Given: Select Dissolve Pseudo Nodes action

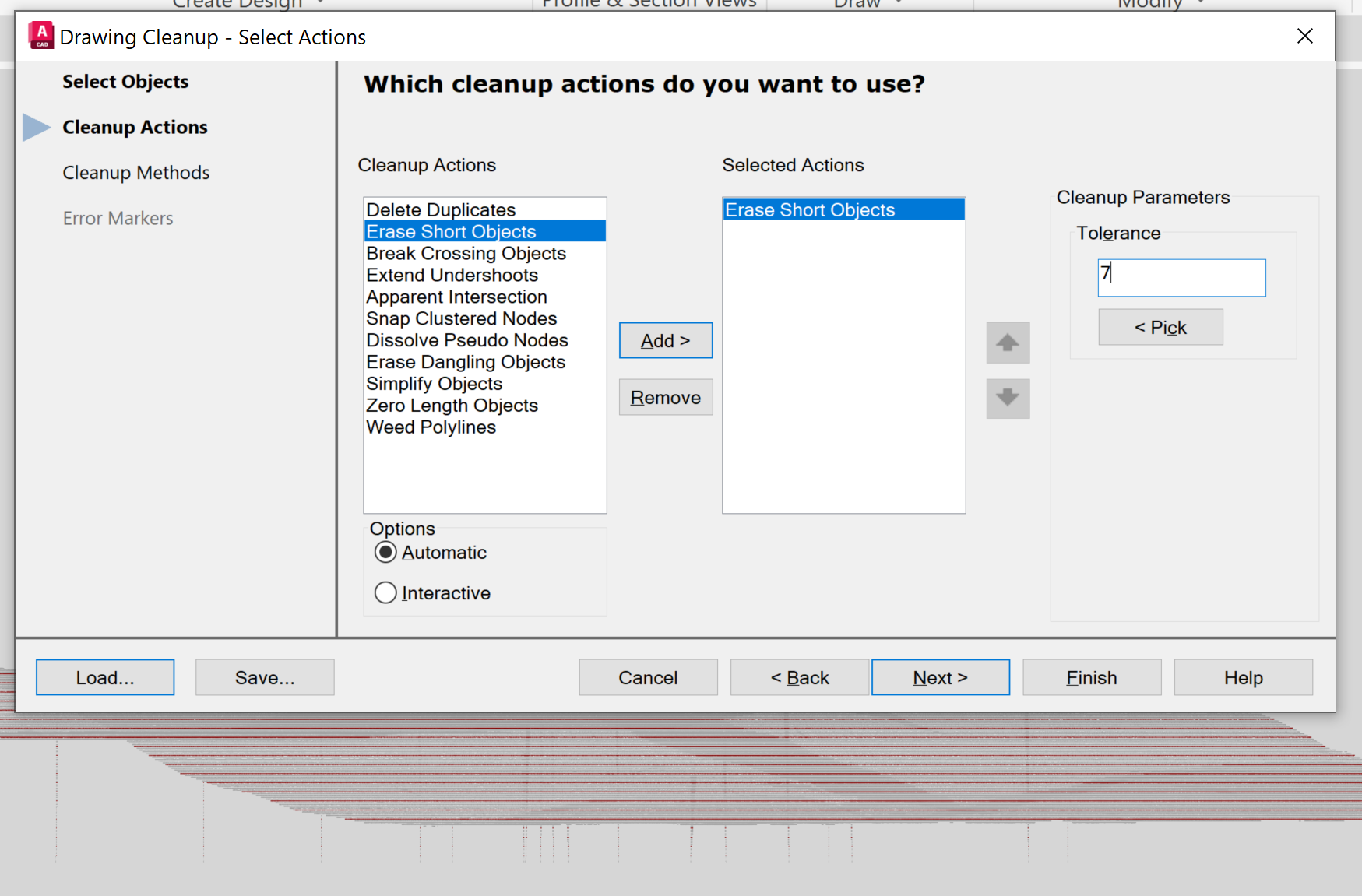Looking at the screenshot, I should (484, 341).
